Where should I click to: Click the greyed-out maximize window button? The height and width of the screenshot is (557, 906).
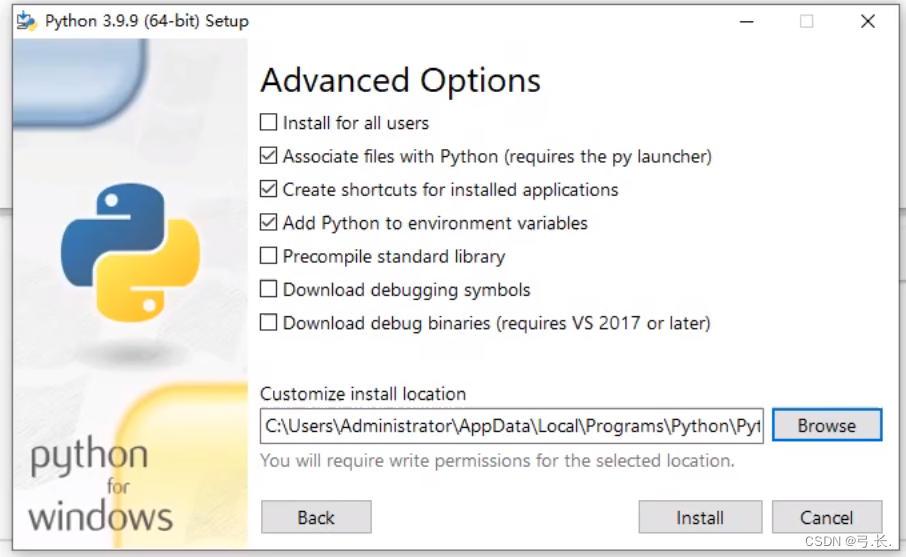[807, 21]
